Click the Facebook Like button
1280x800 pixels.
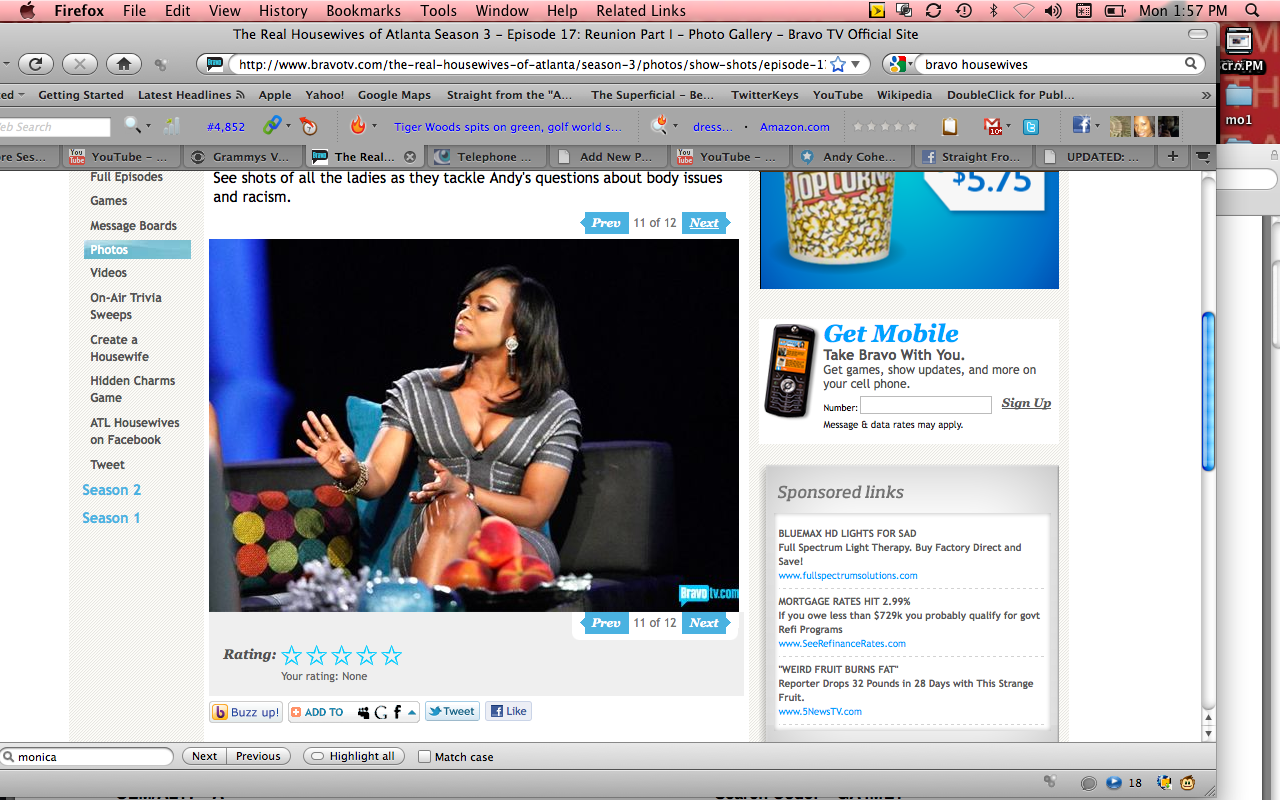[x=508, y=712]
